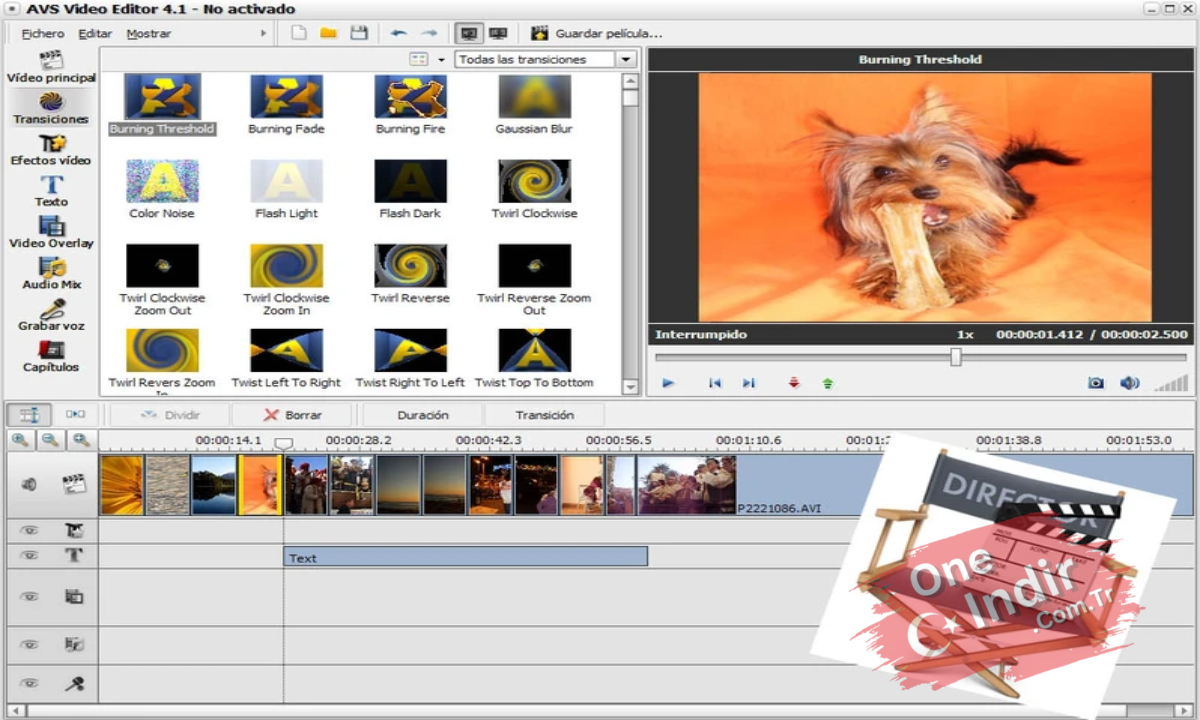1200x720 pixels.
Task: Open the Video Overlay panel
Action: click(51, 232)
